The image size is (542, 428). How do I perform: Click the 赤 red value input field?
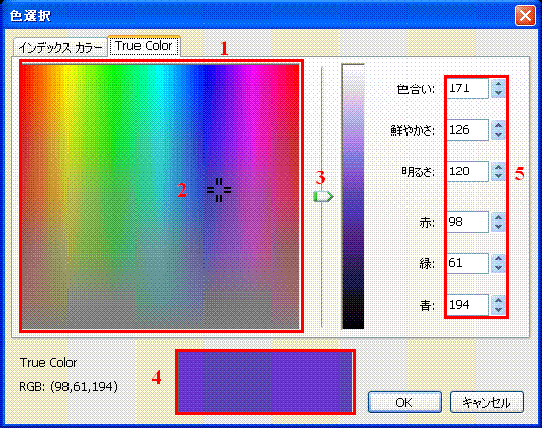[x=467, y=222]
